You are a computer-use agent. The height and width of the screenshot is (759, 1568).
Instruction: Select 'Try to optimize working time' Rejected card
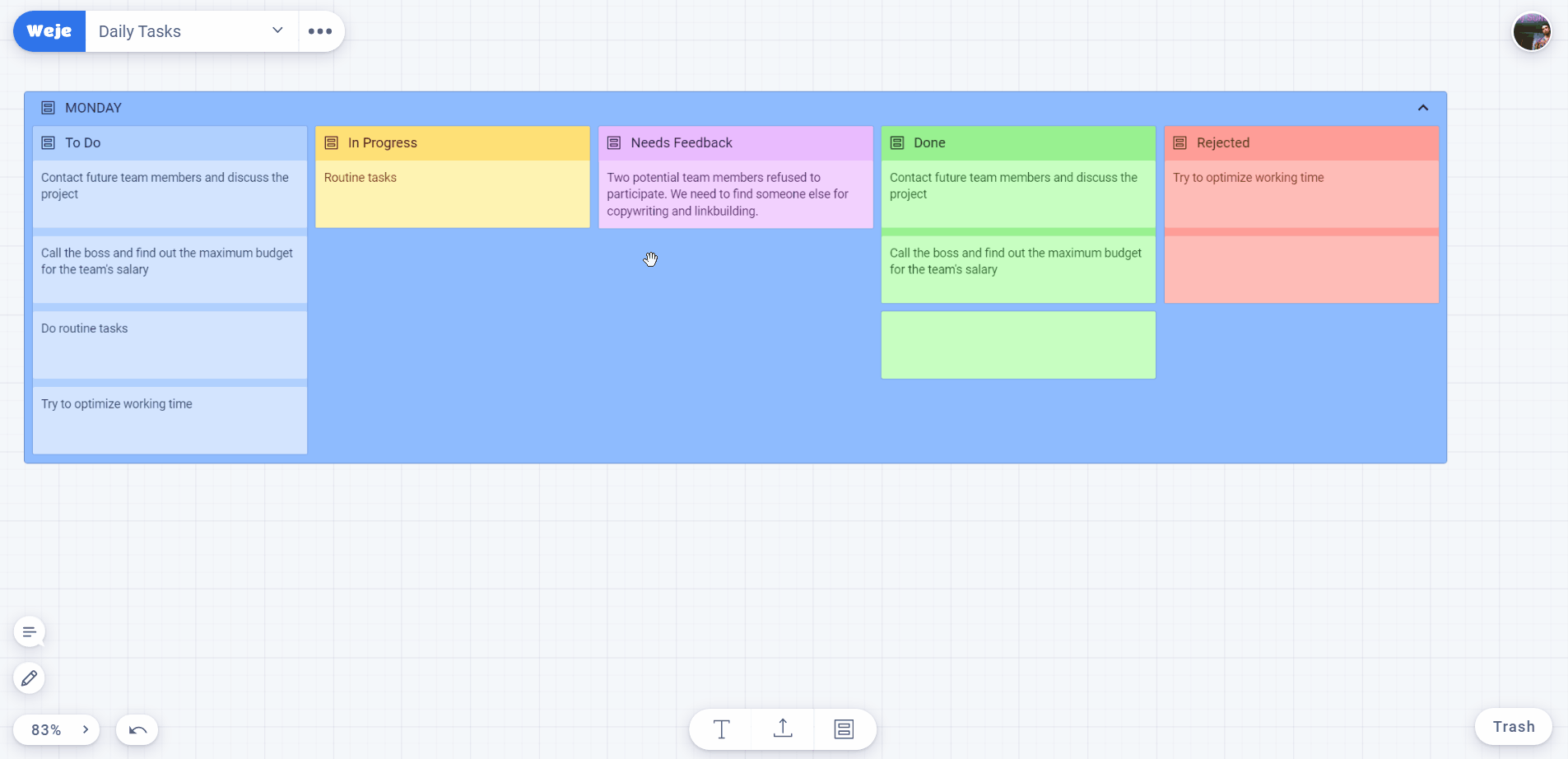[x=1301, y=193]
